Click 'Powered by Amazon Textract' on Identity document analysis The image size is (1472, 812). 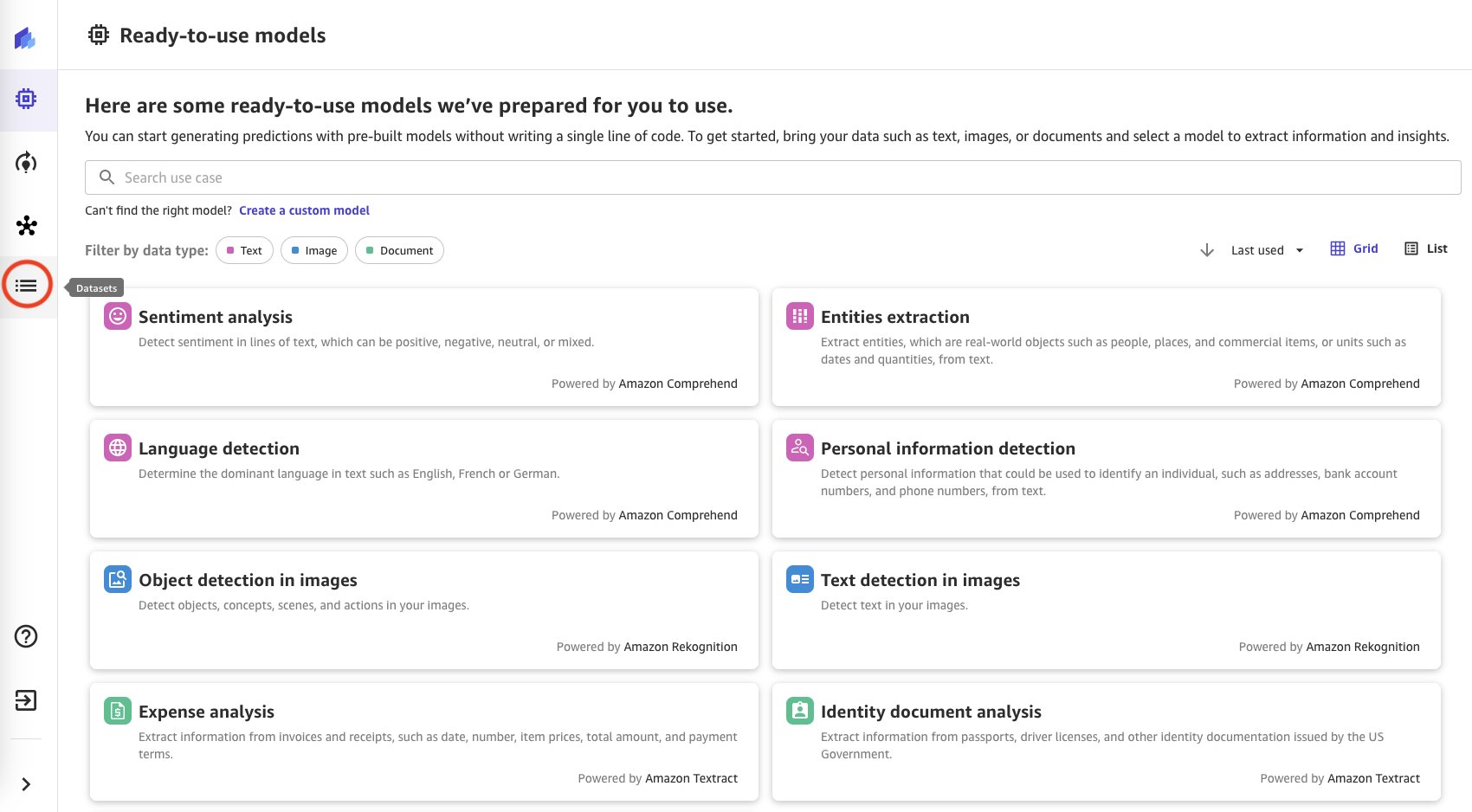coord(1340,778)
